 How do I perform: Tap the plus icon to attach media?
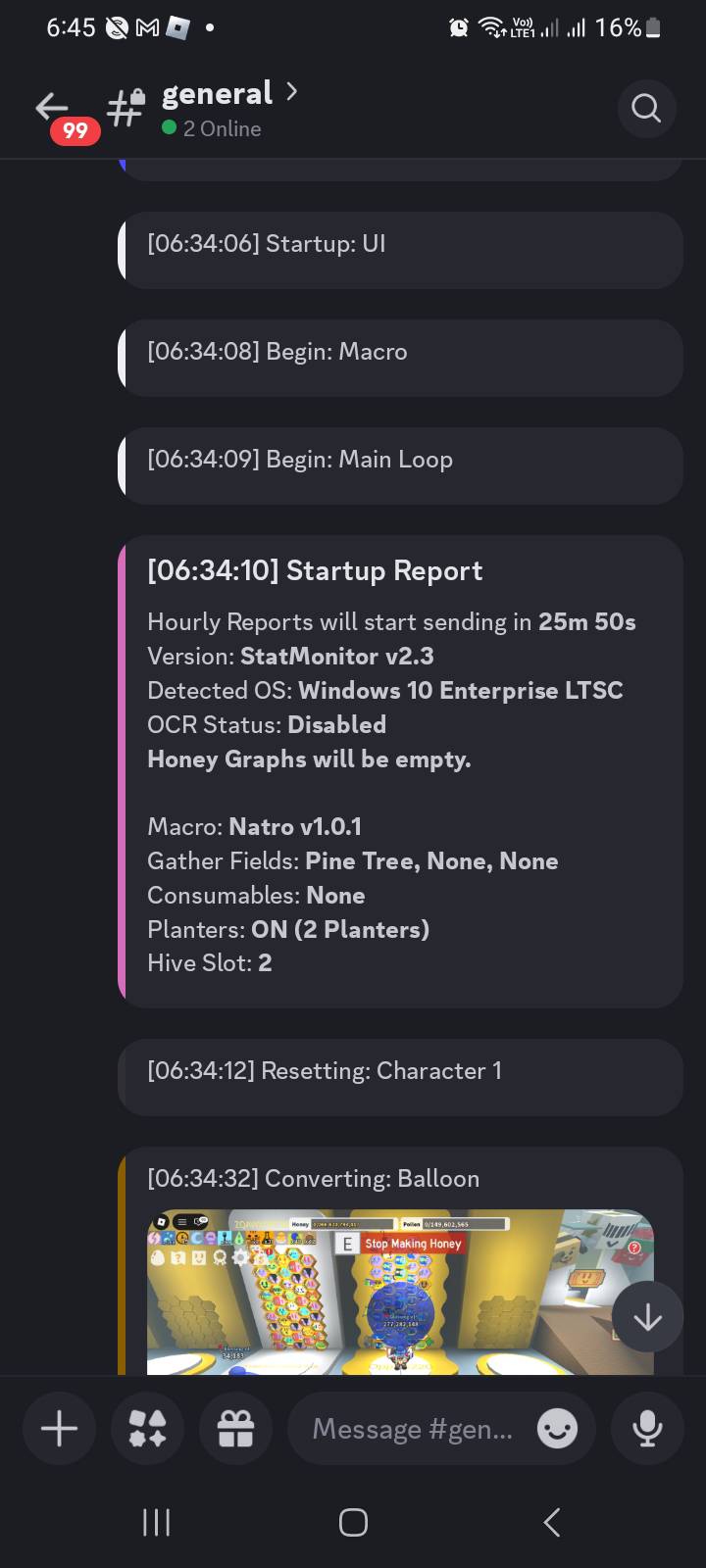pos(59,1428)
